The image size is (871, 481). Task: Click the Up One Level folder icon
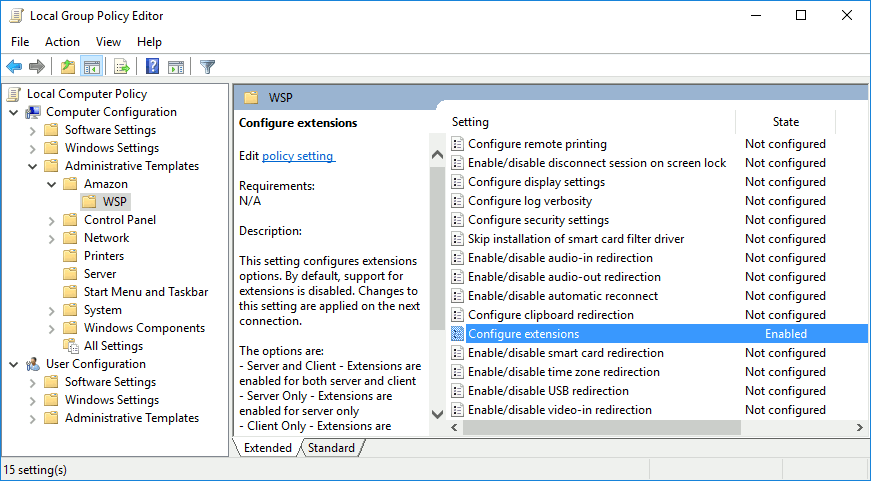coord(67,67)
